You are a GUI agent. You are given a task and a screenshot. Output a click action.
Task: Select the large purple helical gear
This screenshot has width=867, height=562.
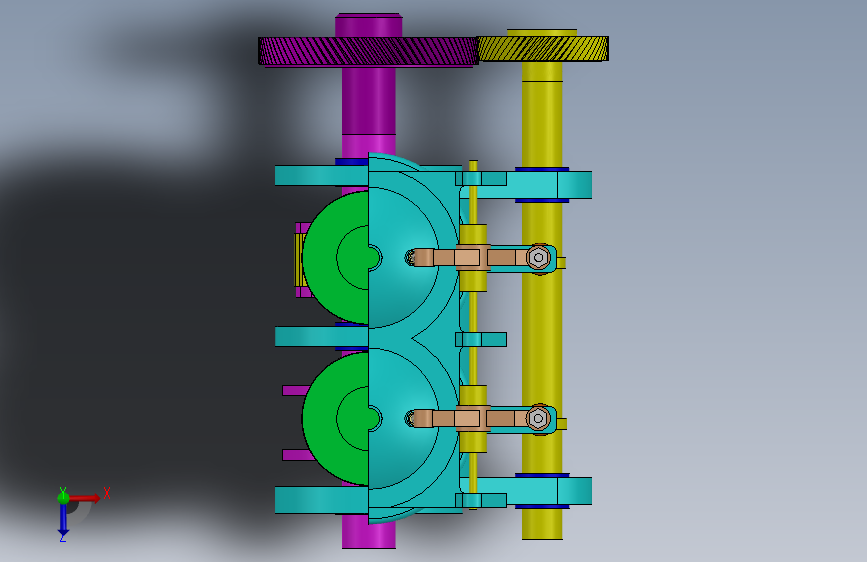click(368, 51)
